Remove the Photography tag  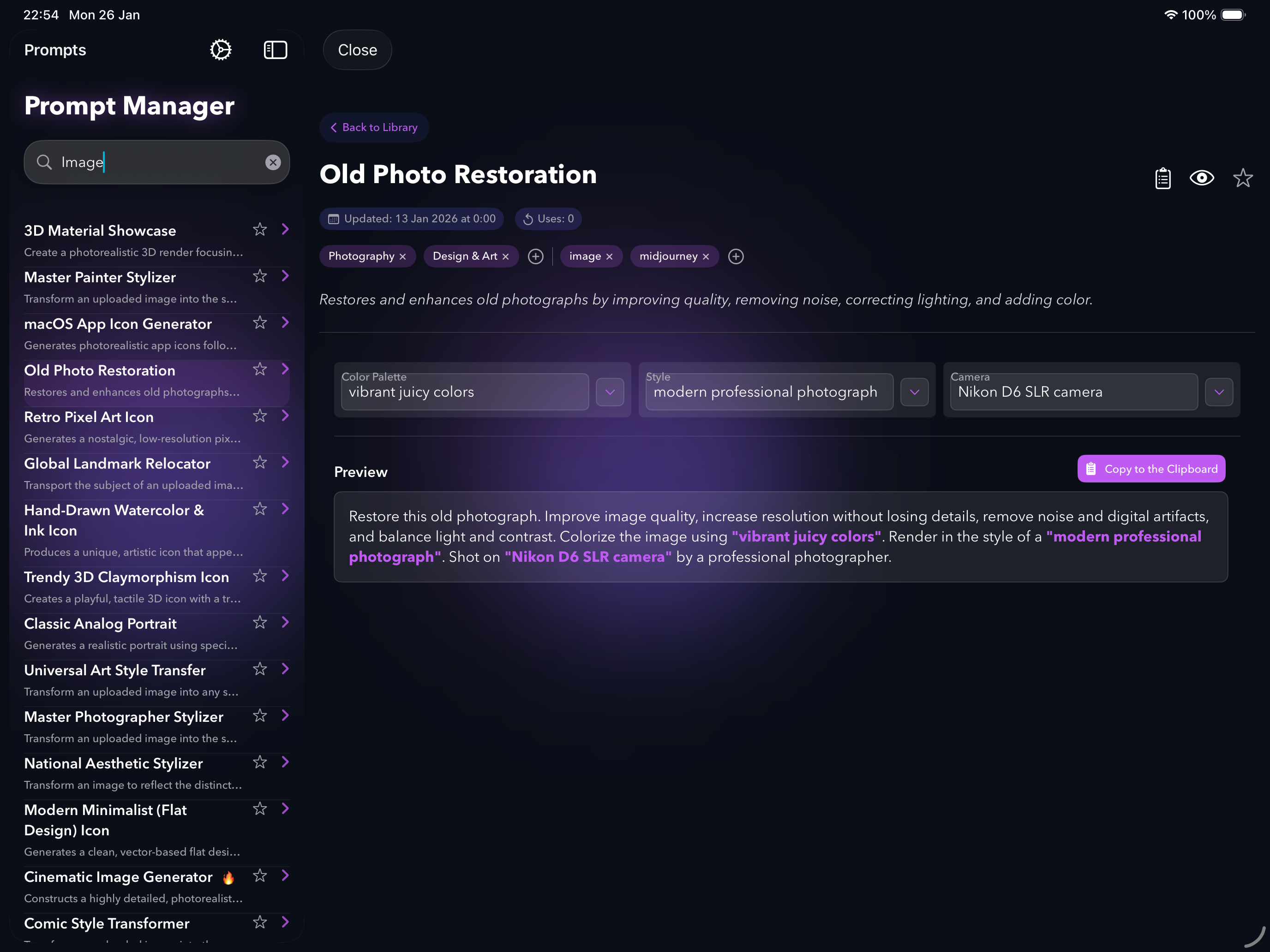point(404,256)
